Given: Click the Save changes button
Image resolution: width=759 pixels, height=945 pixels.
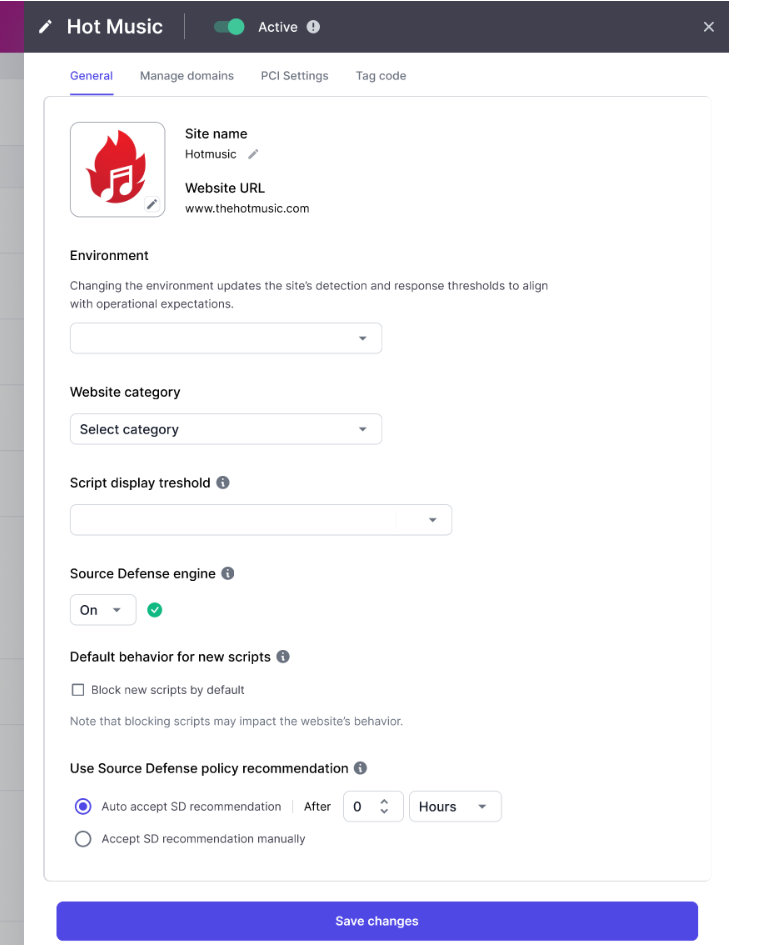Looking at the screenshot, I should tap(377, 921).
